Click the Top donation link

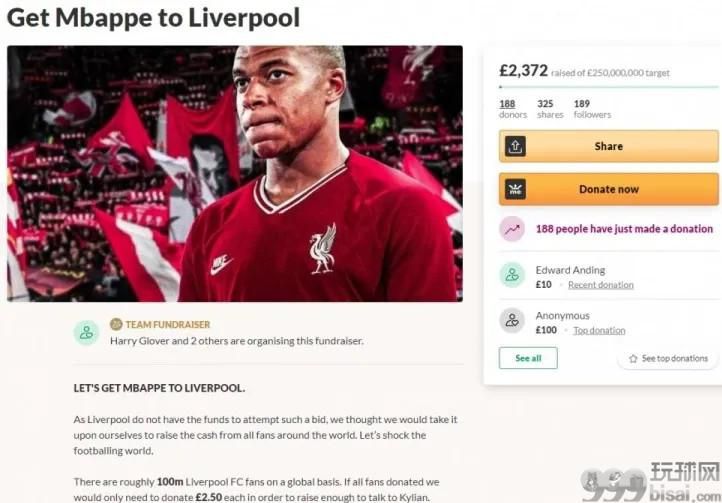tap(599, 330)
